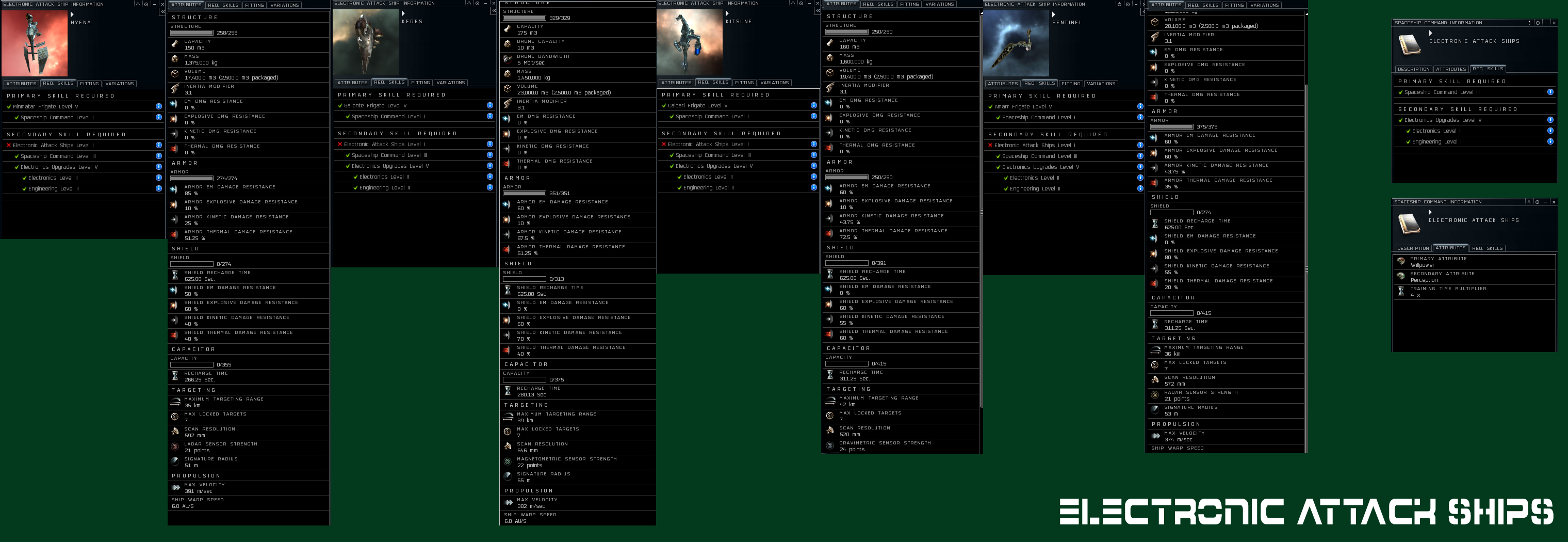
Task: Click the Secondary Attribute Perception brain icon
Action: tap(1400, 277)
